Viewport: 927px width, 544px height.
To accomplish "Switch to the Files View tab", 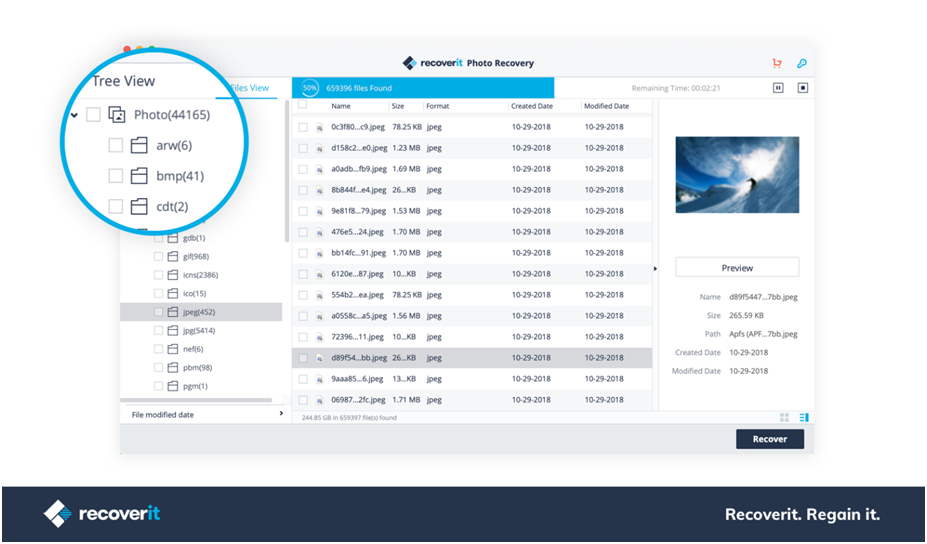I will [x=250, y=88].
